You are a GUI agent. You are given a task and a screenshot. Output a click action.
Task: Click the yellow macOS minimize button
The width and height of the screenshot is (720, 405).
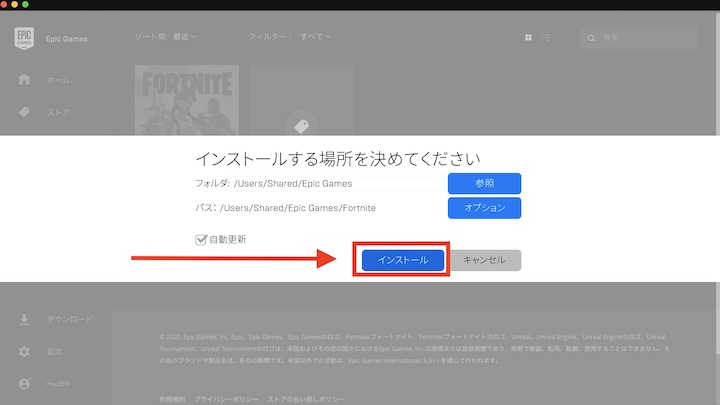[x=14, y=4]
